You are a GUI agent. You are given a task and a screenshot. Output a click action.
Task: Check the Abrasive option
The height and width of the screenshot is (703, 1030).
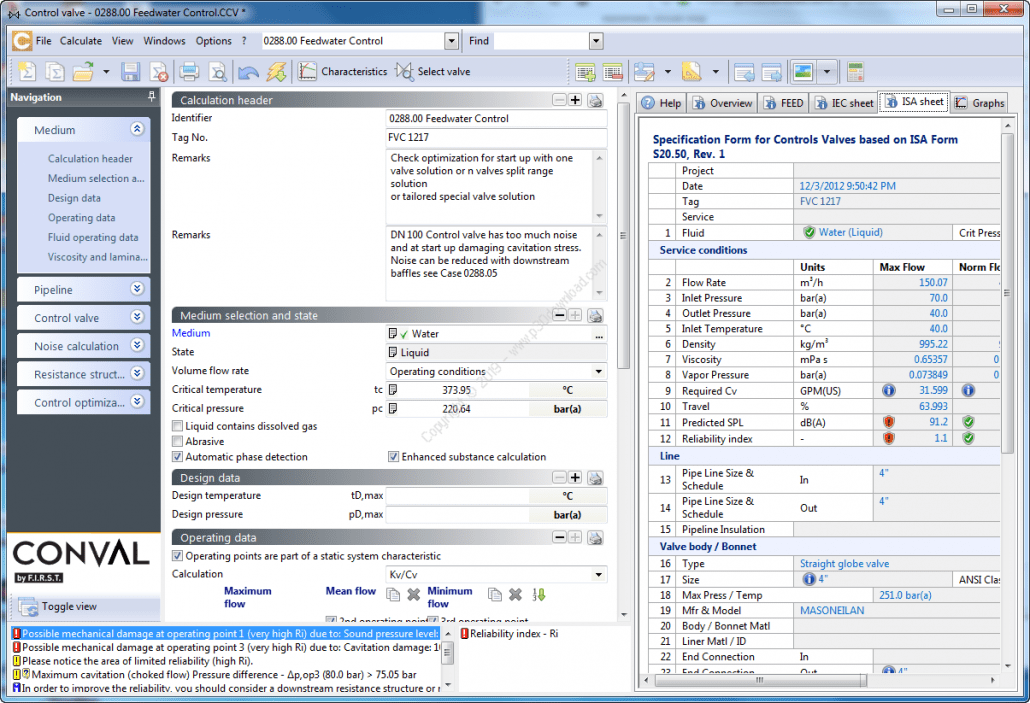pyautogui.click(x=178, y=441)
